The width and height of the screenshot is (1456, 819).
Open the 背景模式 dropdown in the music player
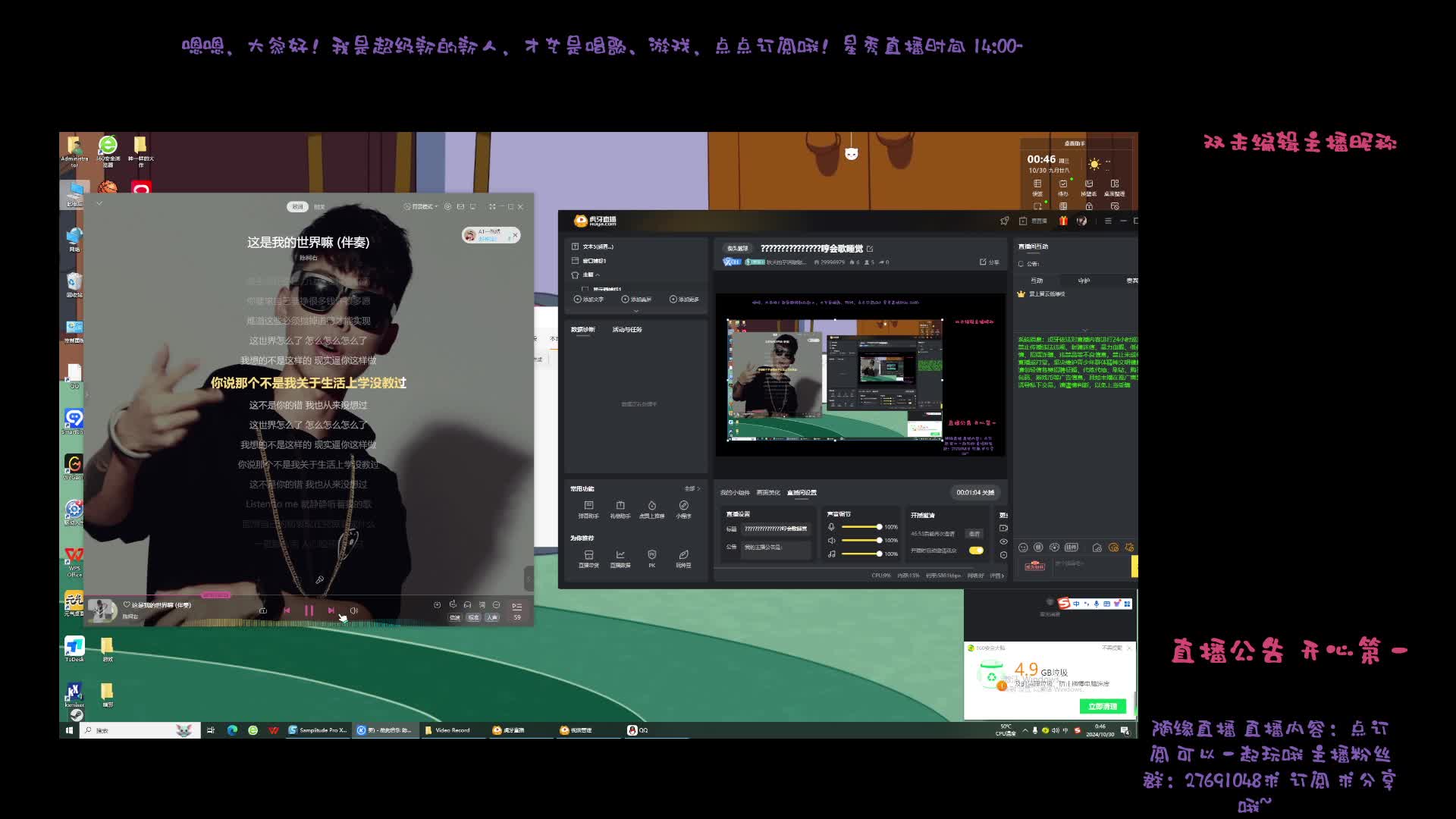pos(419,206)
